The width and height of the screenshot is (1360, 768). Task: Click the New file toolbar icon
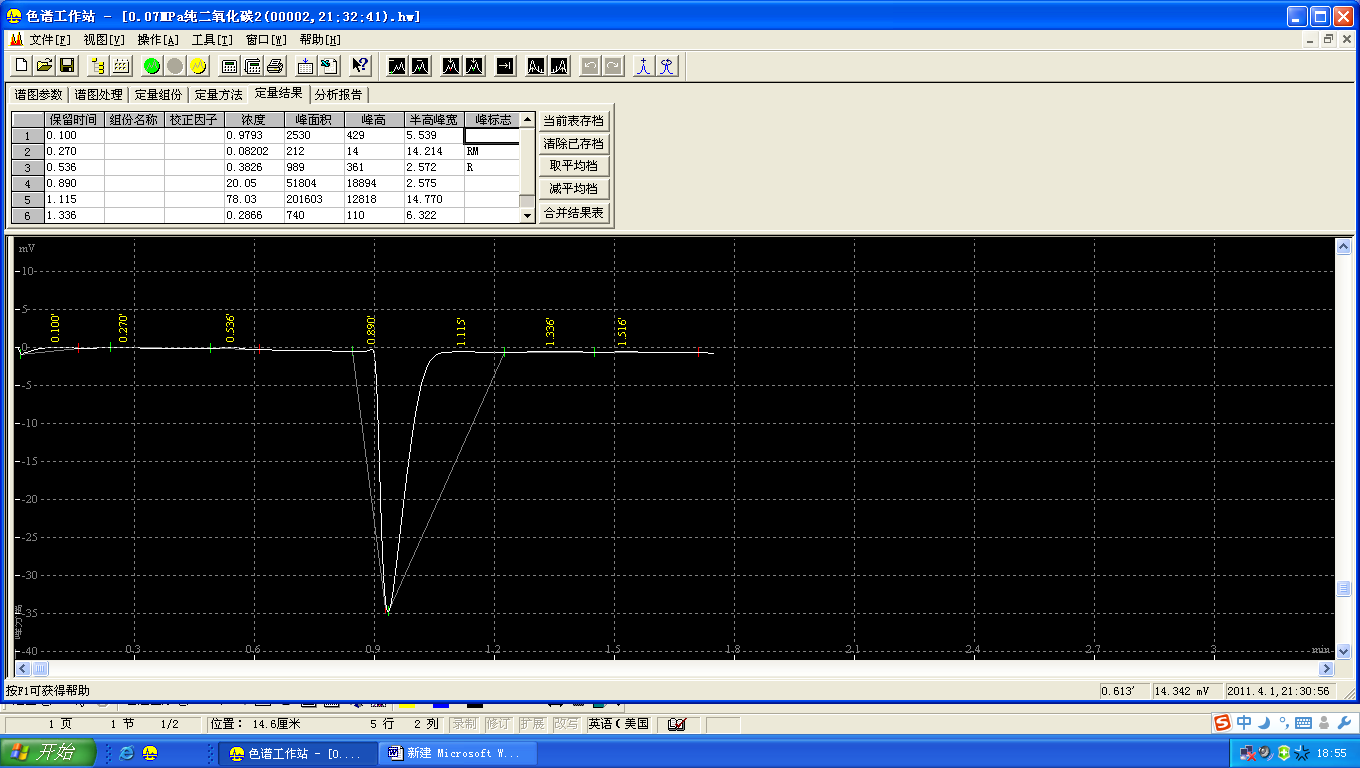pos(21,66)
